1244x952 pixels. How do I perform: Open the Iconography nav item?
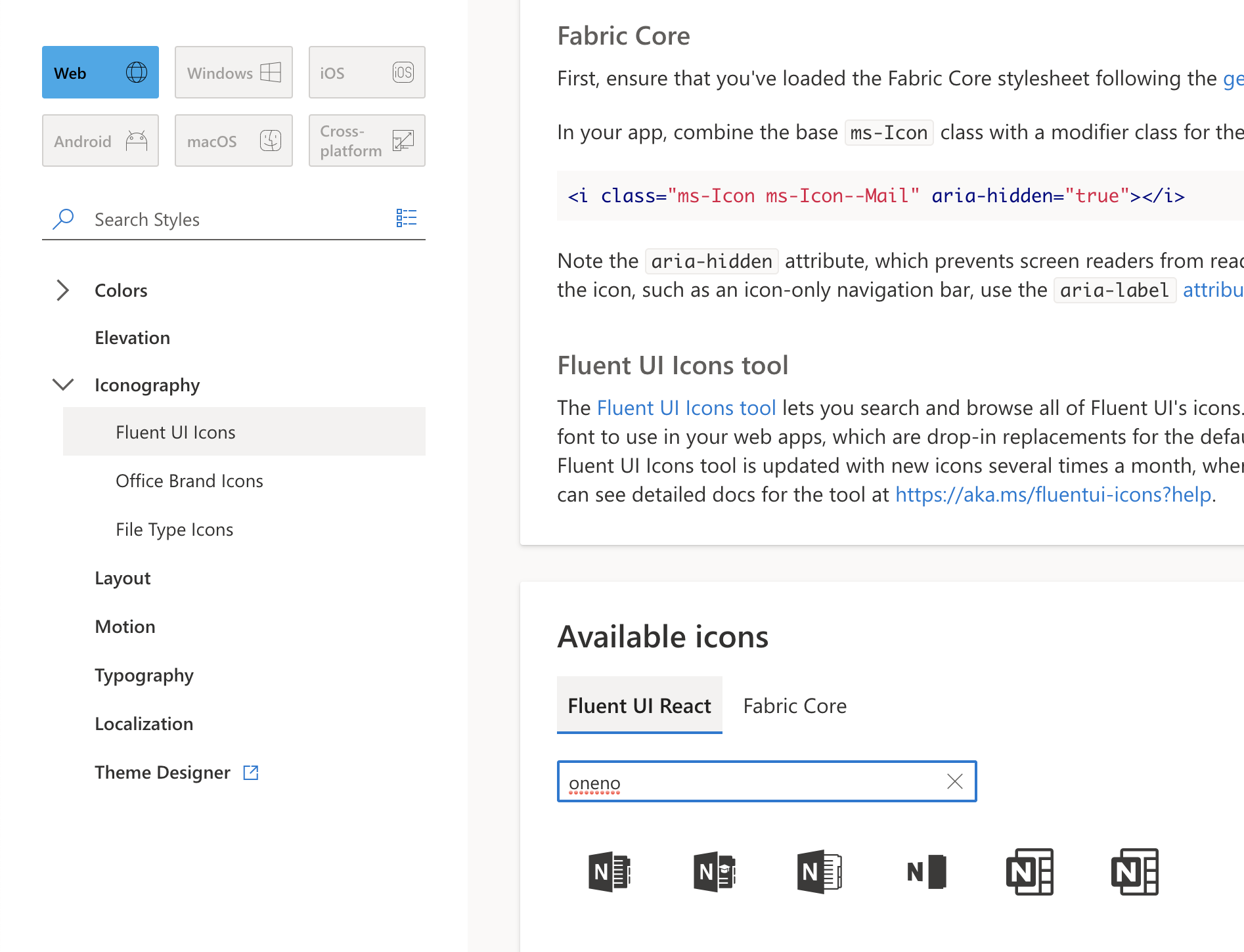pos(147,385)
